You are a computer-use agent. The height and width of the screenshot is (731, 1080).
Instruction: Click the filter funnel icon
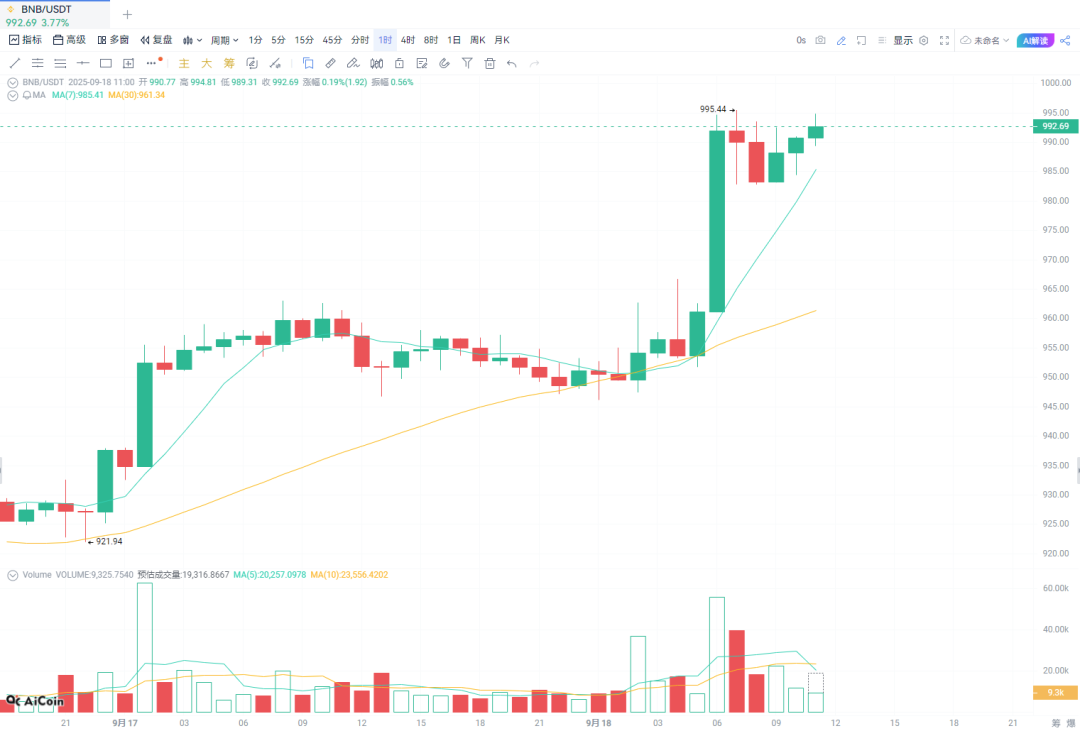(x=466, y=63)
